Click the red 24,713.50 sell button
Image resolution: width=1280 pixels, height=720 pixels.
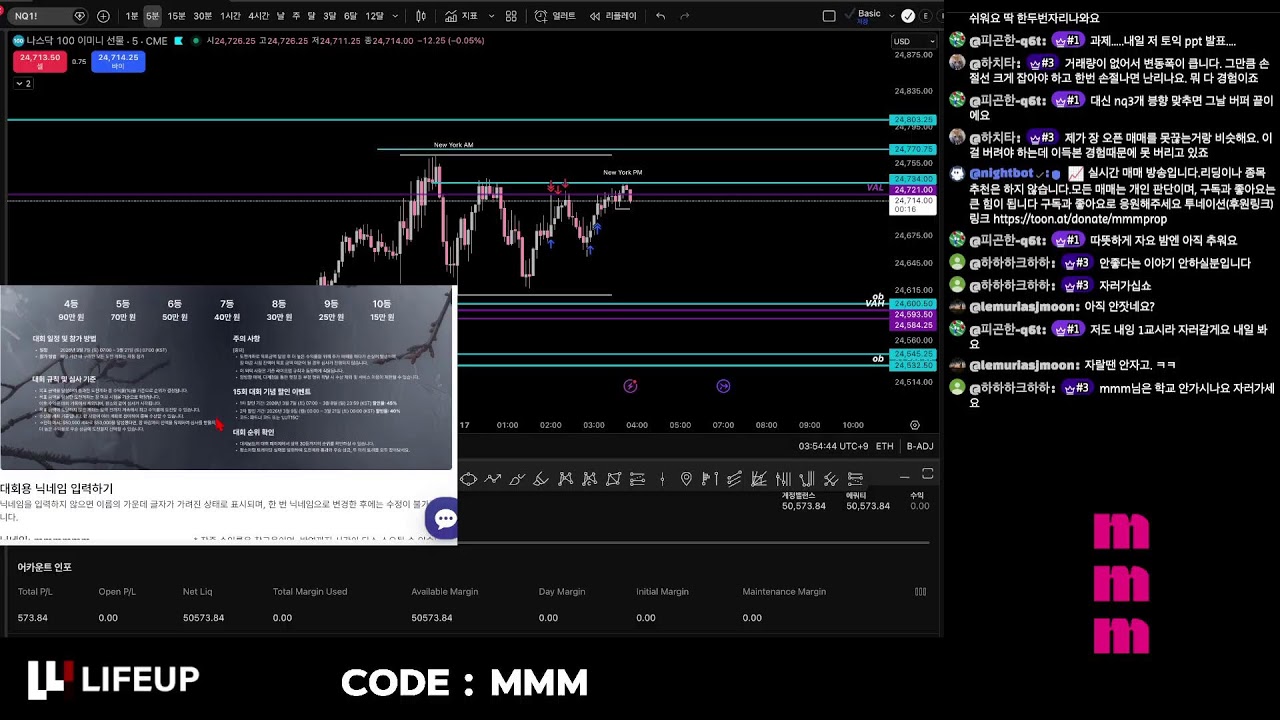click(x=40, y=61)
